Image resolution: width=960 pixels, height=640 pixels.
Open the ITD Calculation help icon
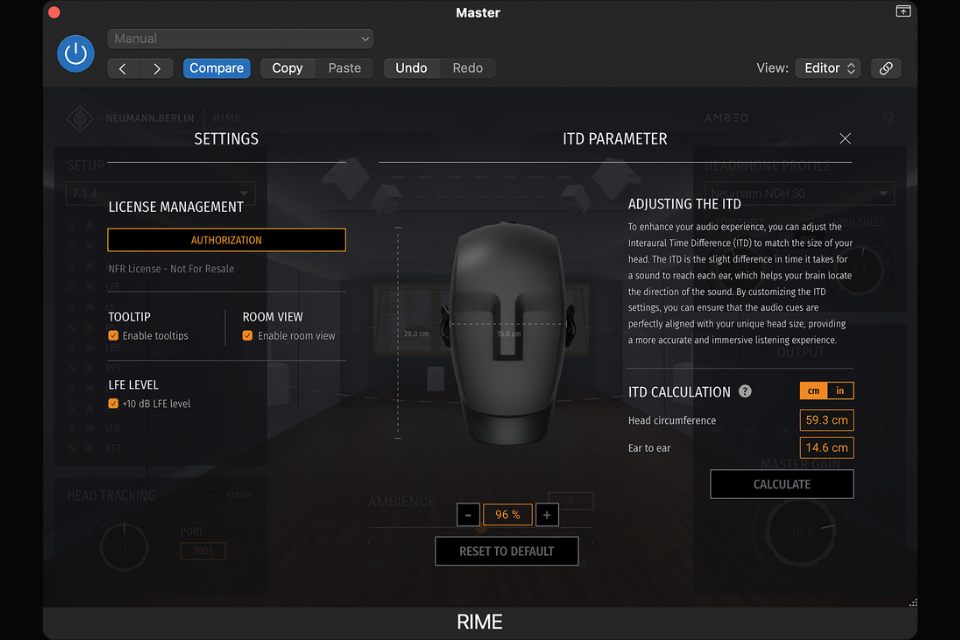pyautogui.click(x=744, y=391)
